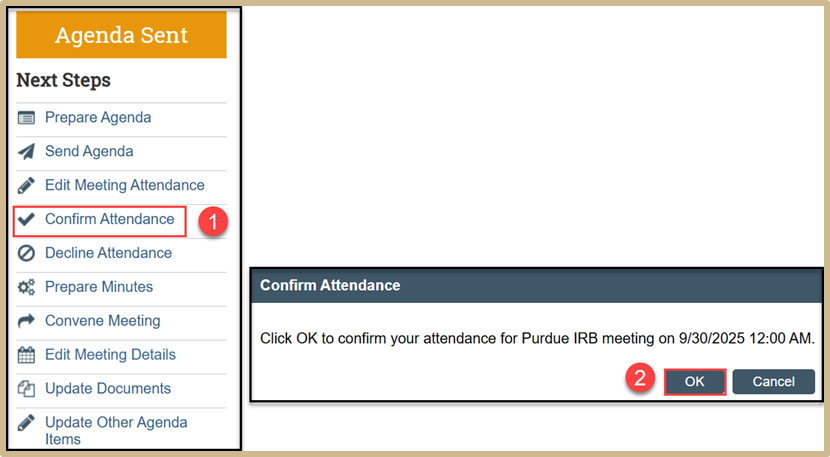
Task: Choose Confirm Attendance in Next Steps
Action: point(109,219)
